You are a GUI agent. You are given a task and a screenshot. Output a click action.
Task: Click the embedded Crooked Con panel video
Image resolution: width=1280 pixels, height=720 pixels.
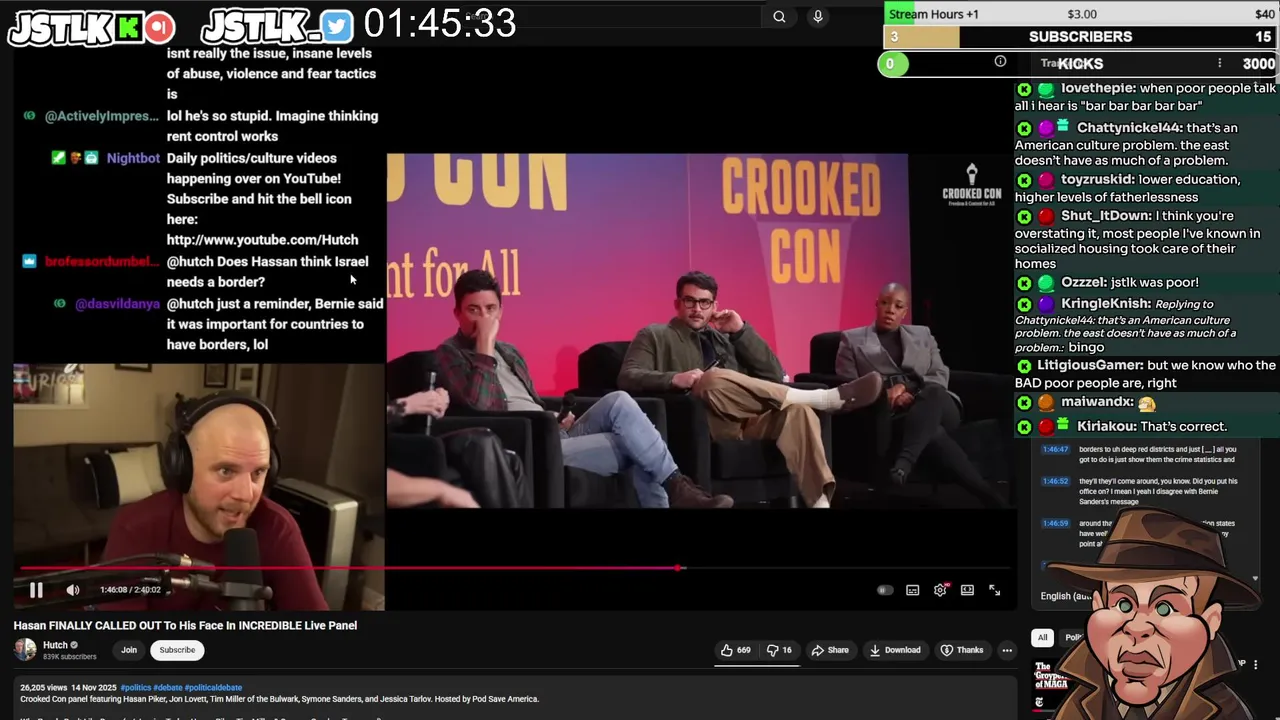(700, 331)
